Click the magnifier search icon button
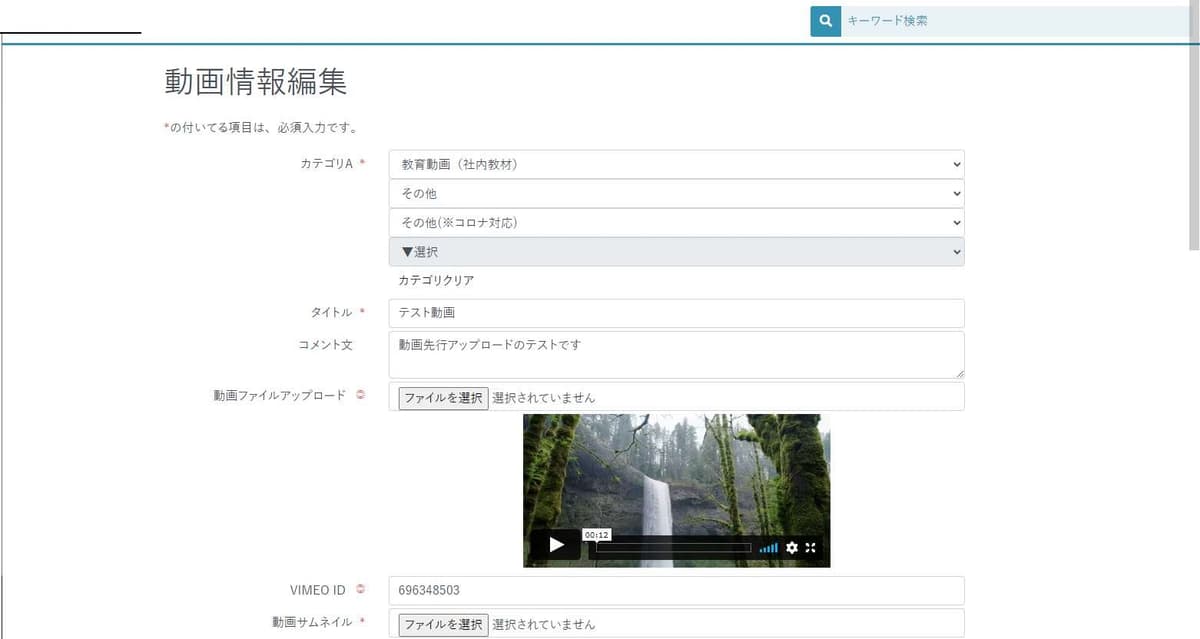The width and height of the screenshot is (1200, 639). pos(825,20)
